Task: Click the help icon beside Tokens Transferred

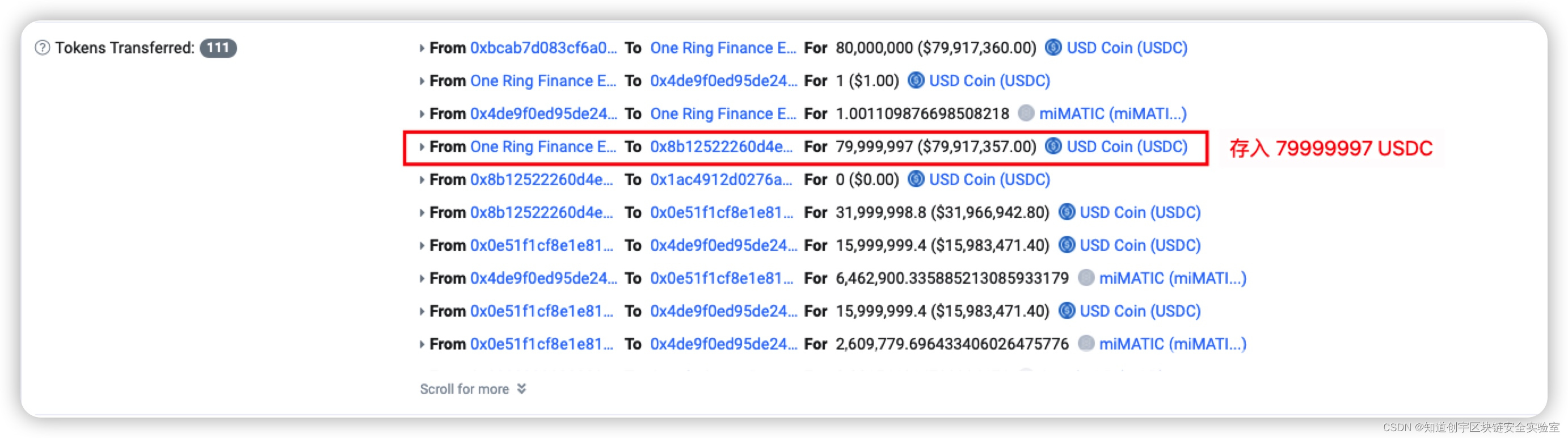Action: (x=42, y=48)
